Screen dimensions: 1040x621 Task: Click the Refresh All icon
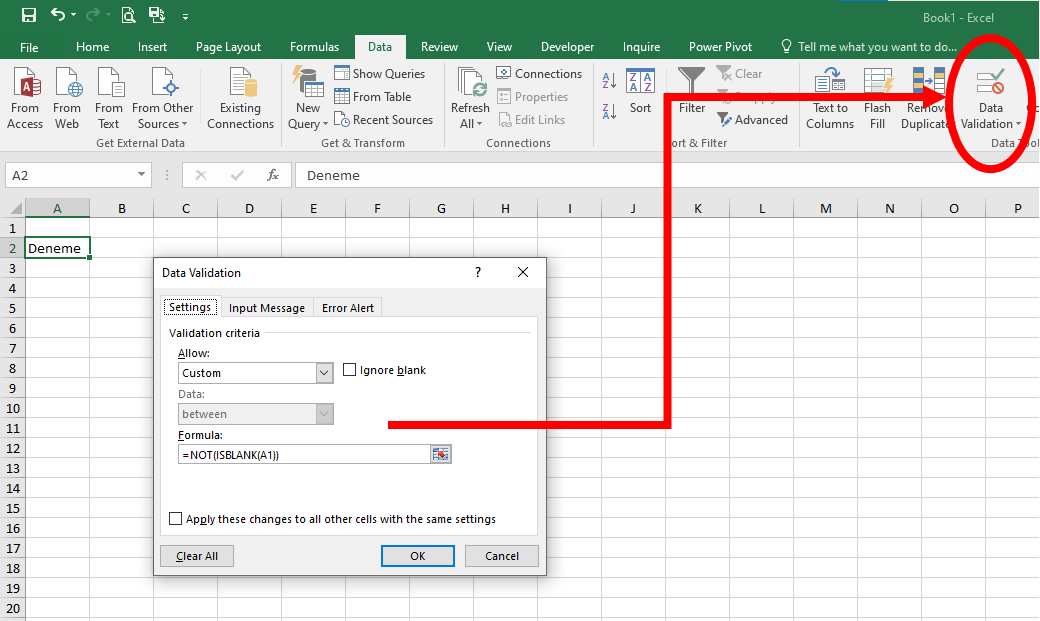470,84
